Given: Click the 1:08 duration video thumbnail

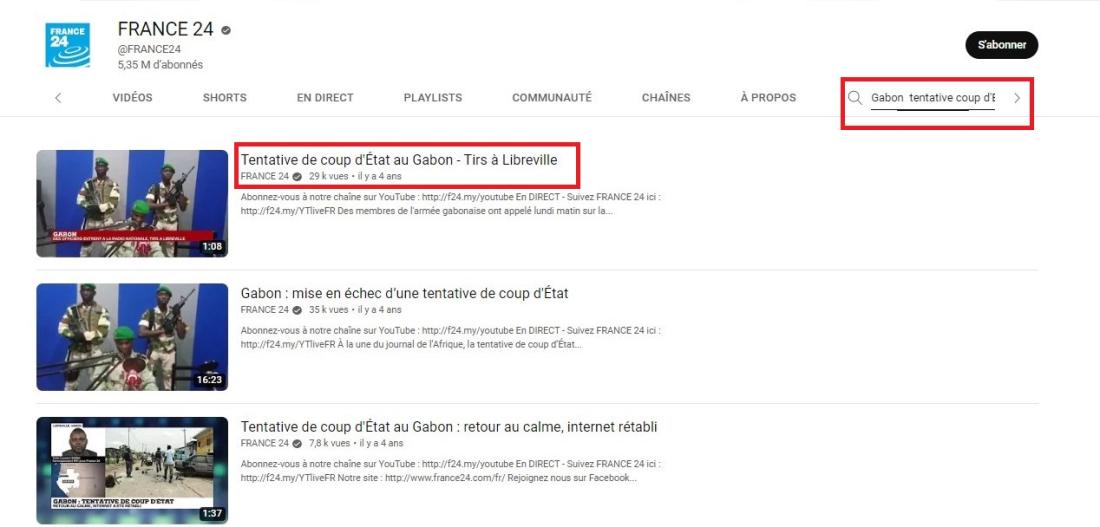Looking at the screenshot, I should tap(132, 204).
